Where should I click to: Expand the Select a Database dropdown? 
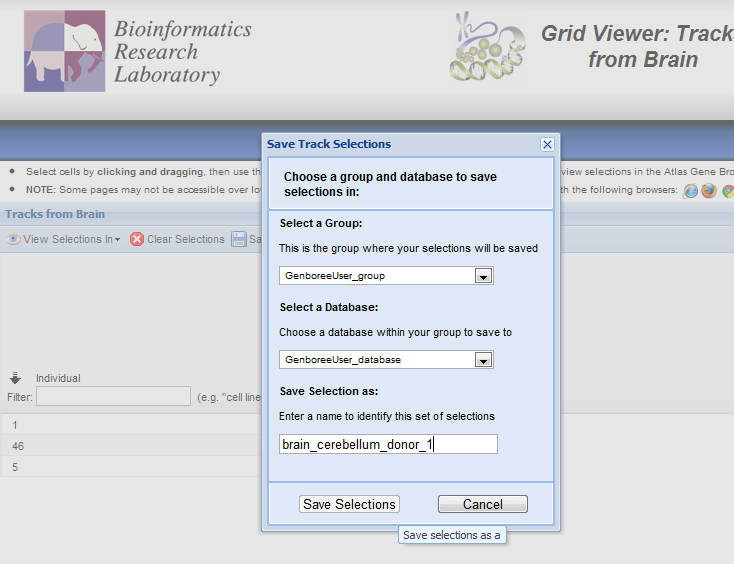(x=483, y=360)
